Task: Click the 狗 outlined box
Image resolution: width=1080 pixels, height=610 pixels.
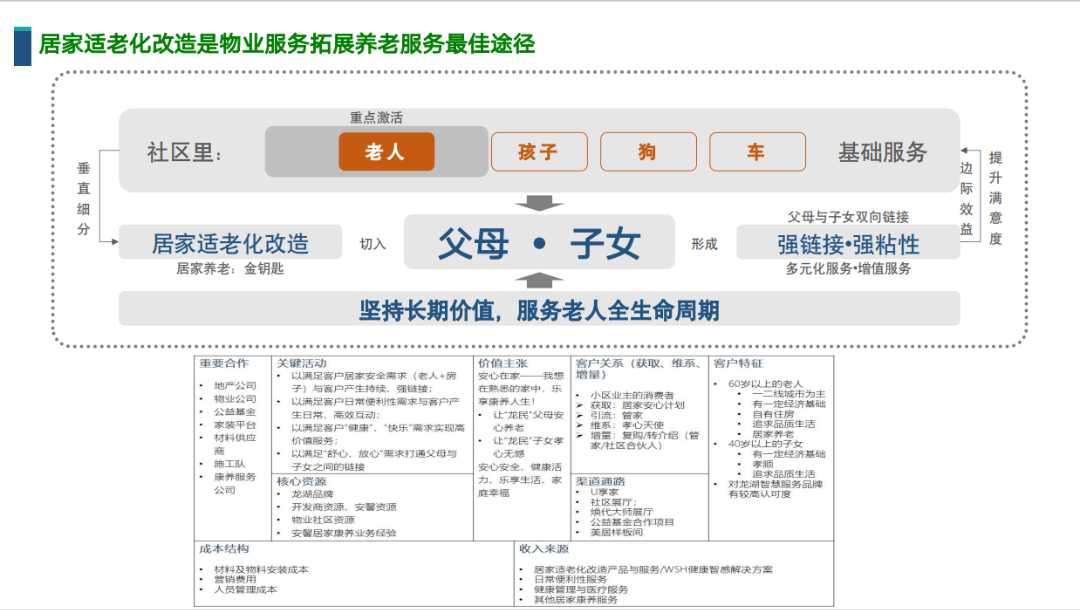Action: [648, 152]
